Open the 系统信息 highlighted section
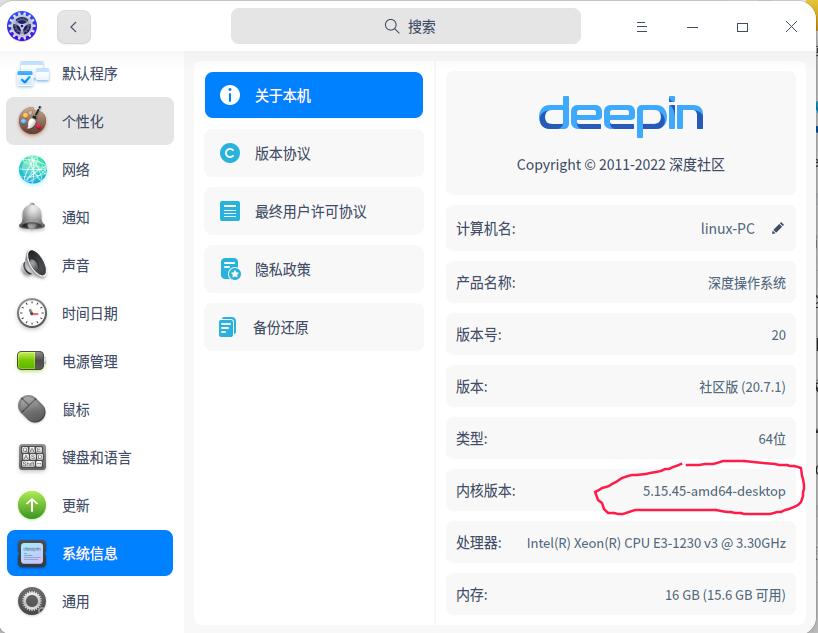The image size is (818, 633). pos(90,553)
